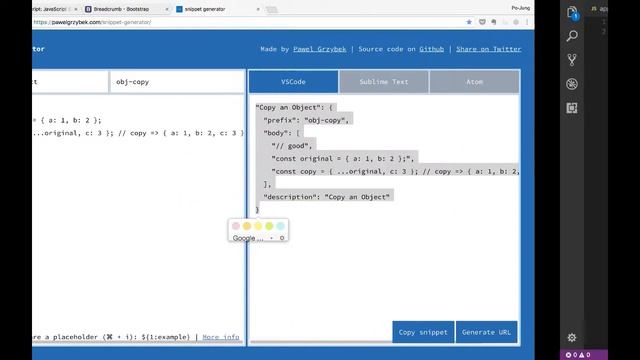
Task: Open VS Code Source Control branch icon
Action: point(572,60)
